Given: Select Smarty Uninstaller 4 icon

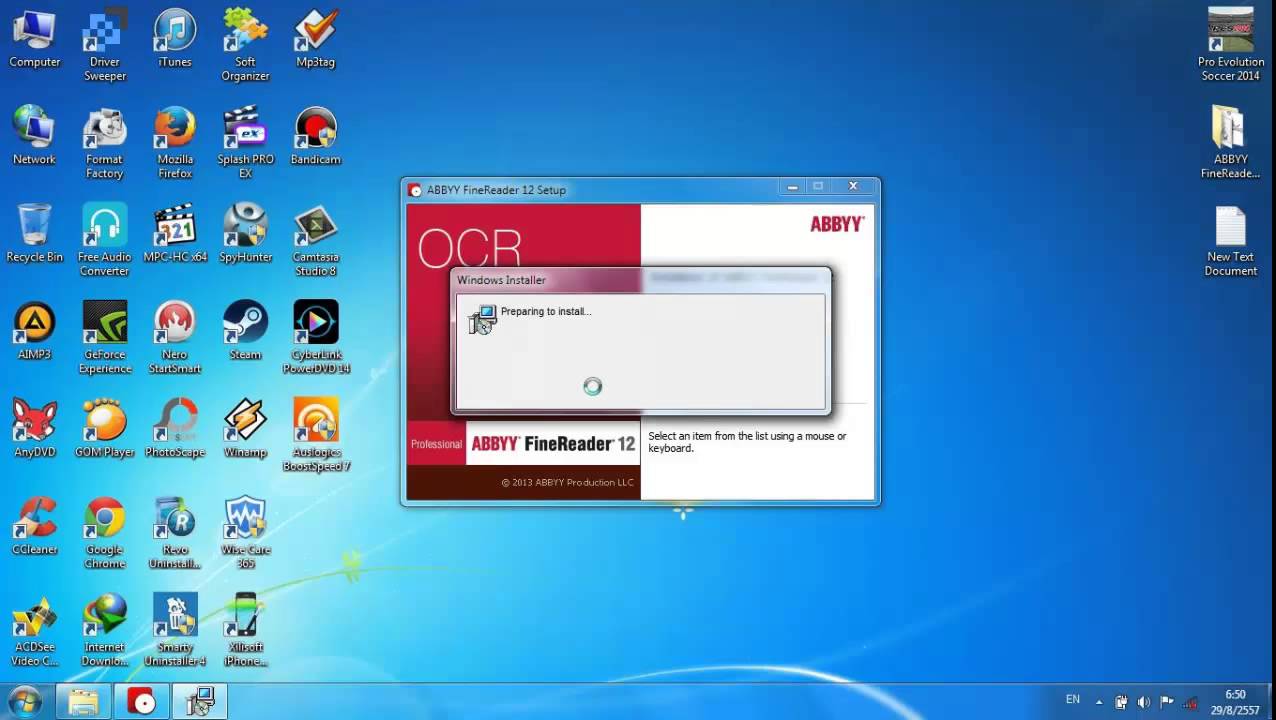Looking at the screenshot, I should click(x=175, y=630).
